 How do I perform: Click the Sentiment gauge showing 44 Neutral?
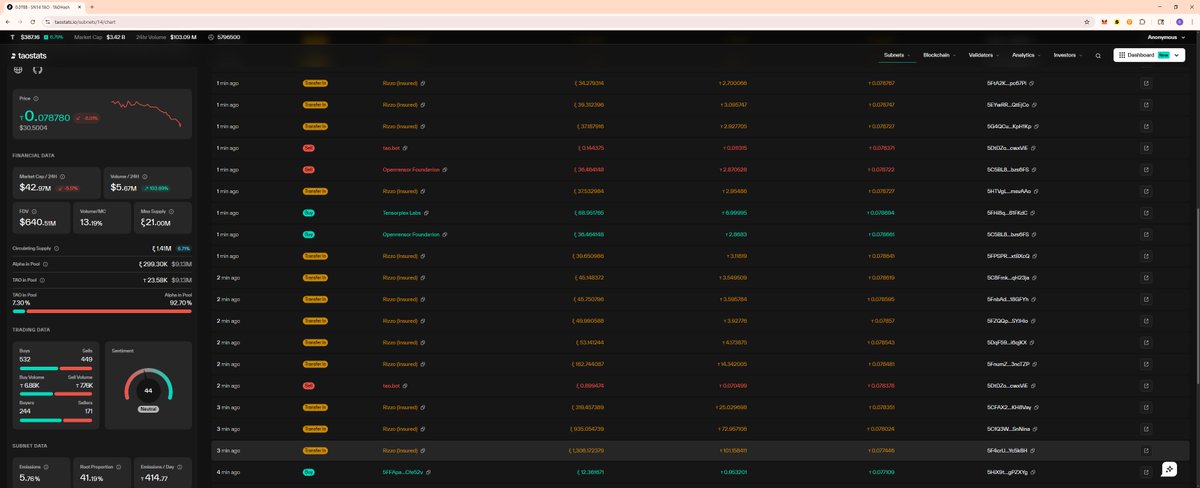click(x=148, y=390)
